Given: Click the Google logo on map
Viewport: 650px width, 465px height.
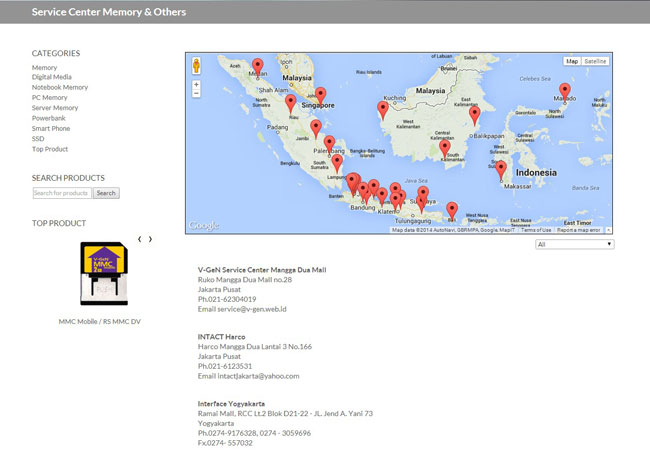Looking at the screenshot, I should [204, 225].
